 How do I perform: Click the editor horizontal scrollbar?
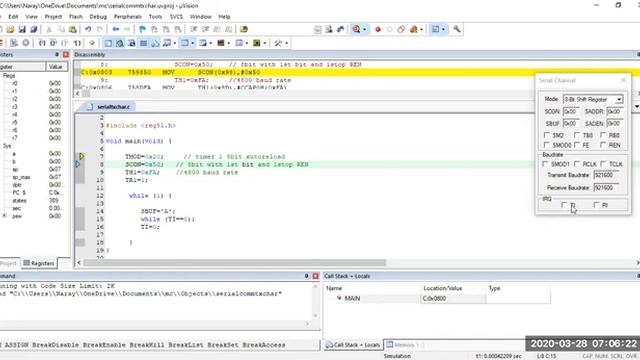(x=235, y=262)
